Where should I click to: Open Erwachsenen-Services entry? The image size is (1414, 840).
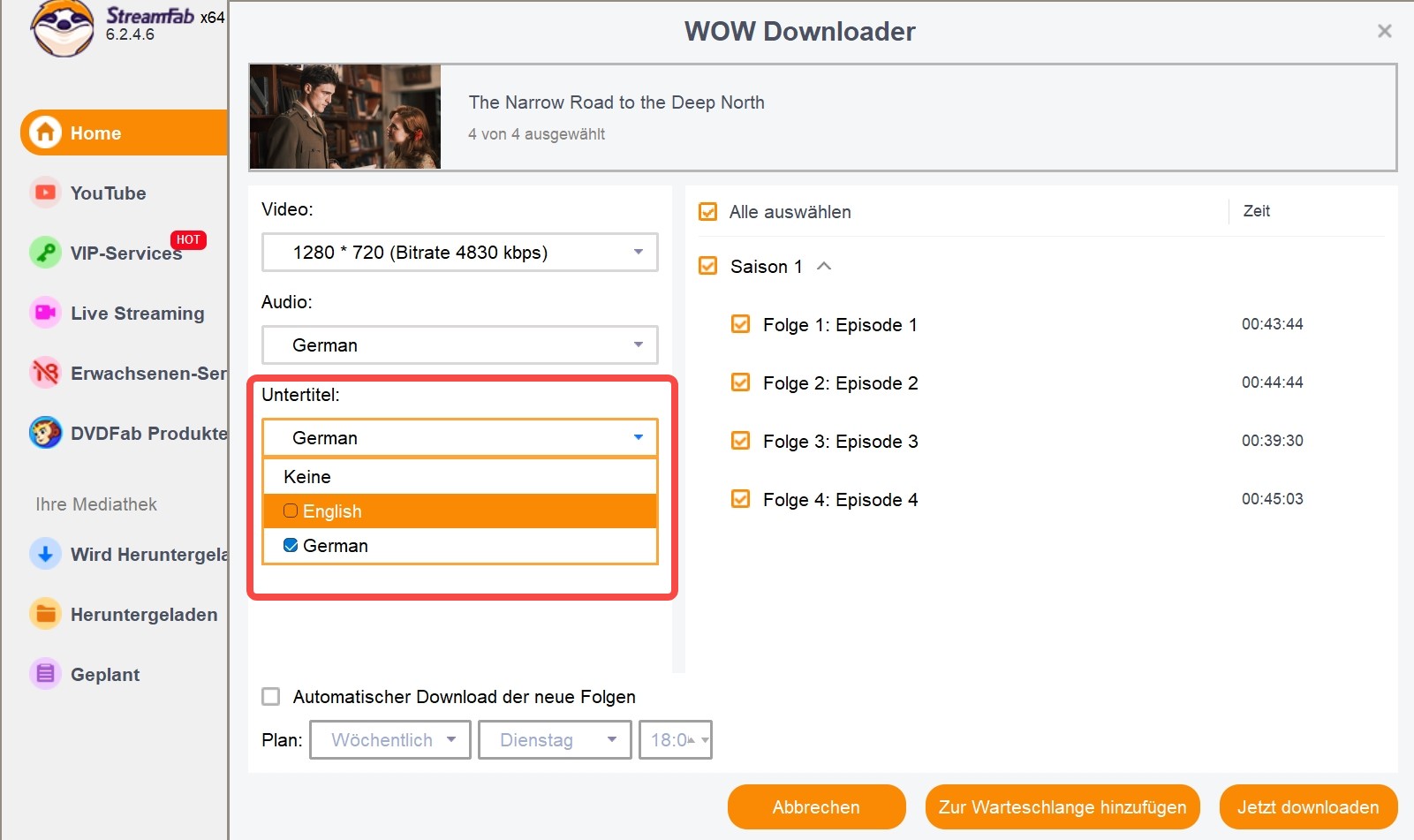coord(148,374)
